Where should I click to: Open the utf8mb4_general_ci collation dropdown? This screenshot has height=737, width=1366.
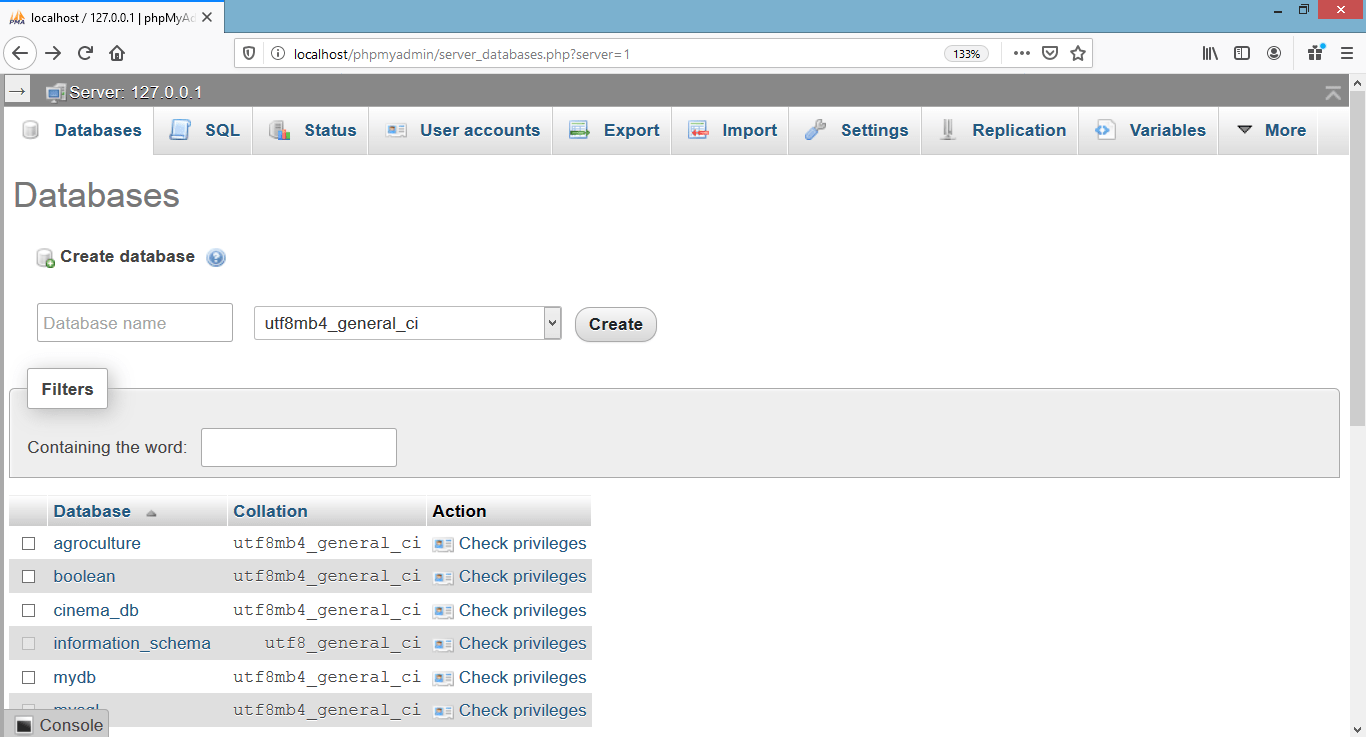point(407,323)
